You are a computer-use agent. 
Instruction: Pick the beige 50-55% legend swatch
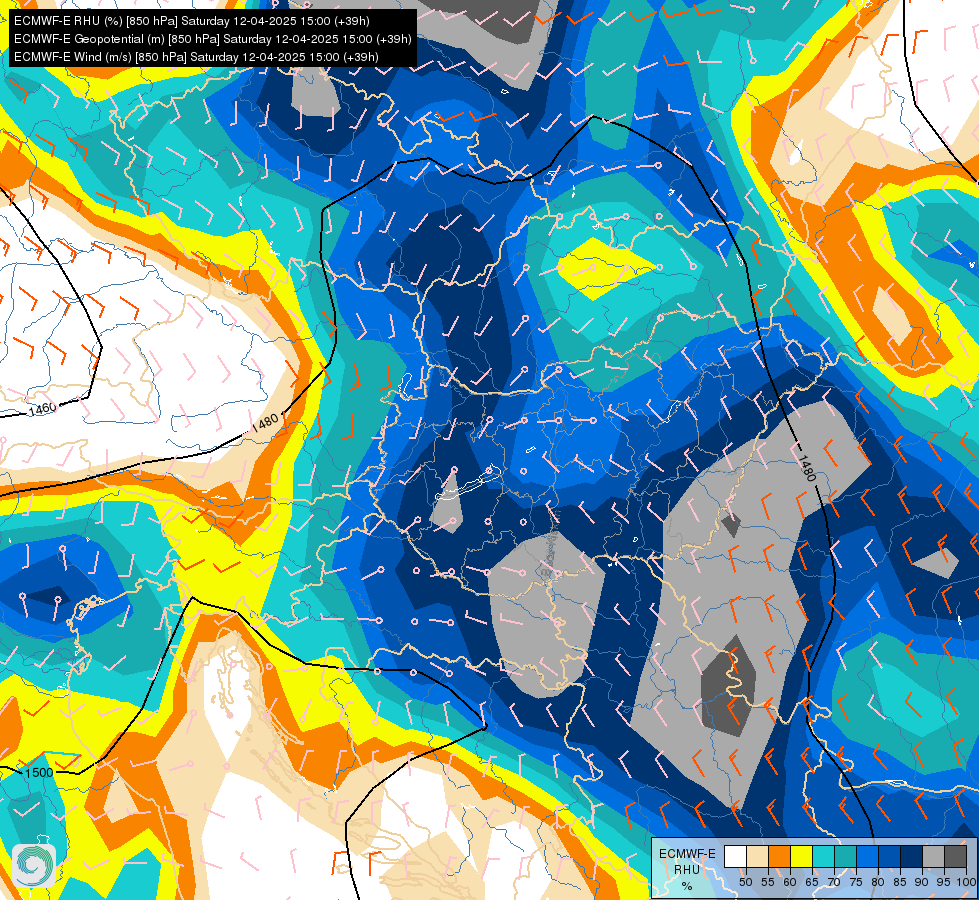(x=757, y=856)
